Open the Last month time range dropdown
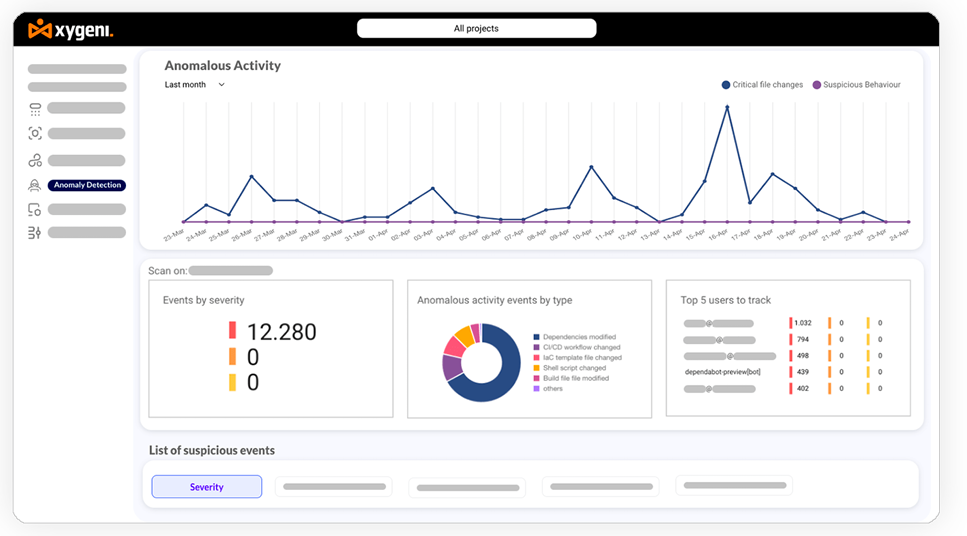The height and width of the screenshot is (536, 967). coord(195,85)
